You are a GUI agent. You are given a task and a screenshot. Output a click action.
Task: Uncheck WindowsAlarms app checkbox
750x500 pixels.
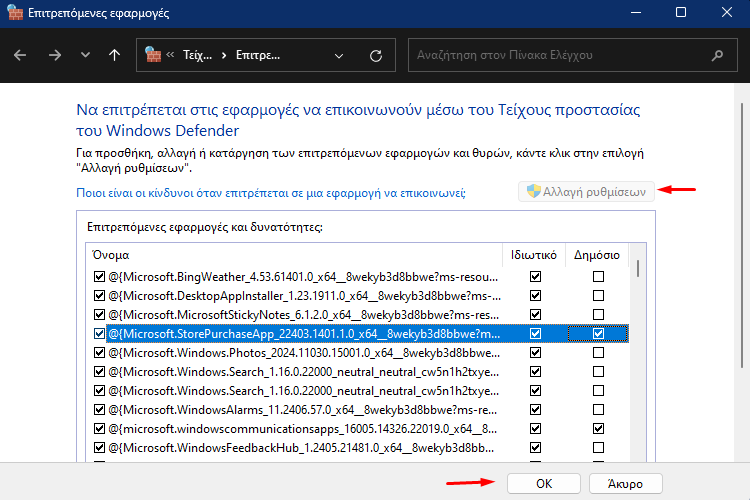tap(99, 410)
